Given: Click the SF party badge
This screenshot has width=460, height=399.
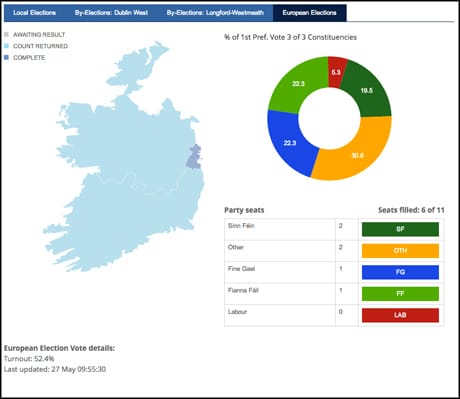Looking at the screenshot, I should tap(400, 229).
